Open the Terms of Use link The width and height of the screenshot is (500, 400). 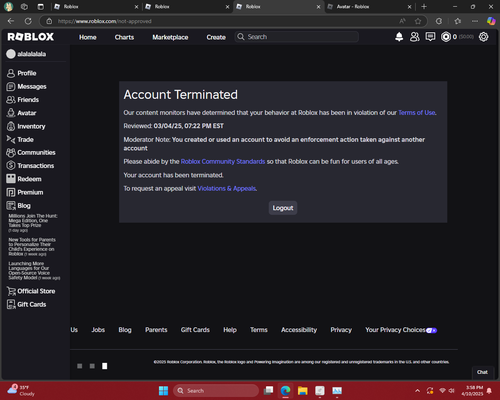(x=417, y=113)
